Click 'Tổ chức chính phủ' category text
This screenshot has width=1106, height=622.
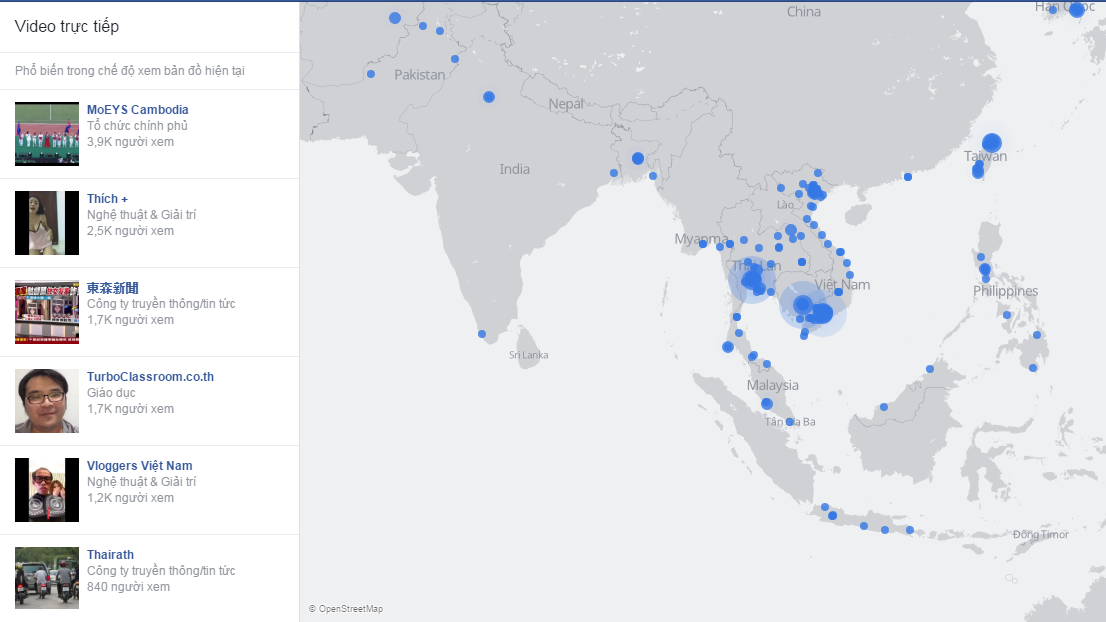tap(138, 126)
